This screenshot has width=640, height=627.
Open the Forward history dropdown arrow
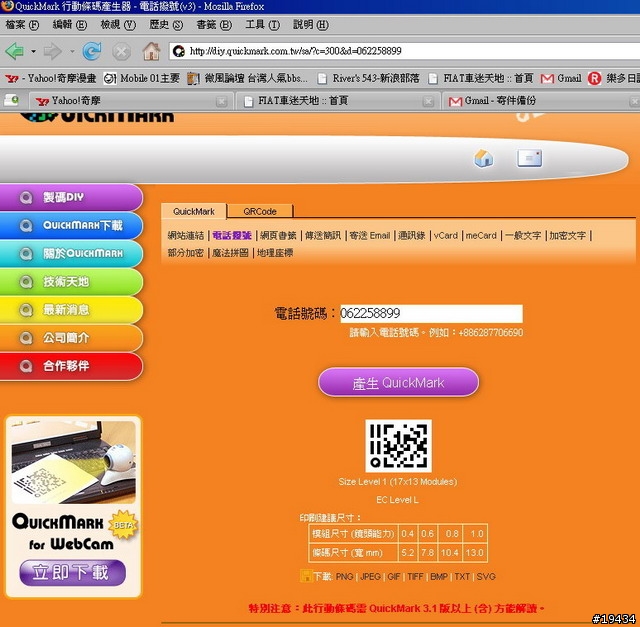[72, 51]
